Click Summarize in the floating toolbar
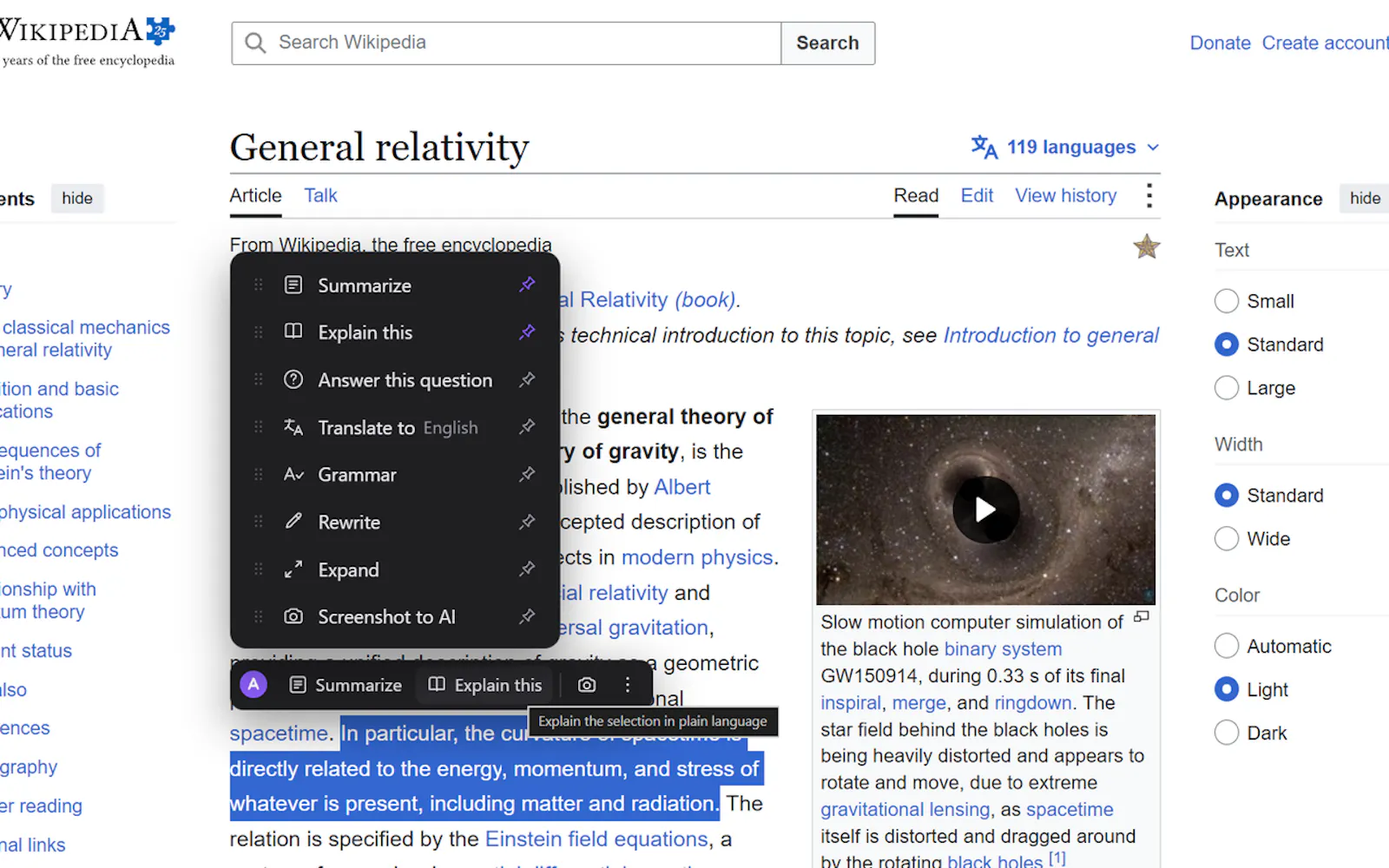 346,685
